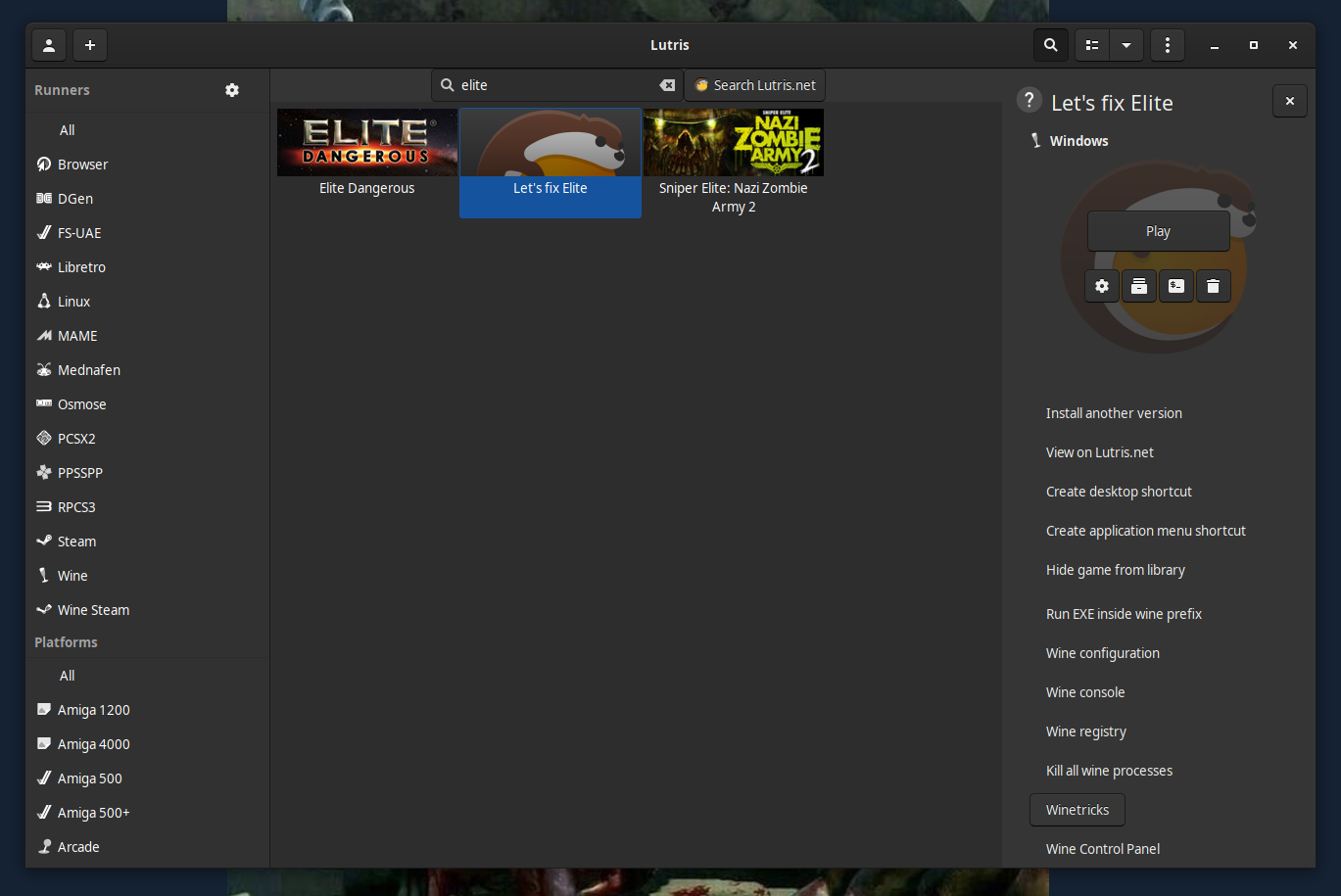Screen dimensions: 1341x896
Task: Select Amiga 4000 platform
Action: click(x=147, y=744)
